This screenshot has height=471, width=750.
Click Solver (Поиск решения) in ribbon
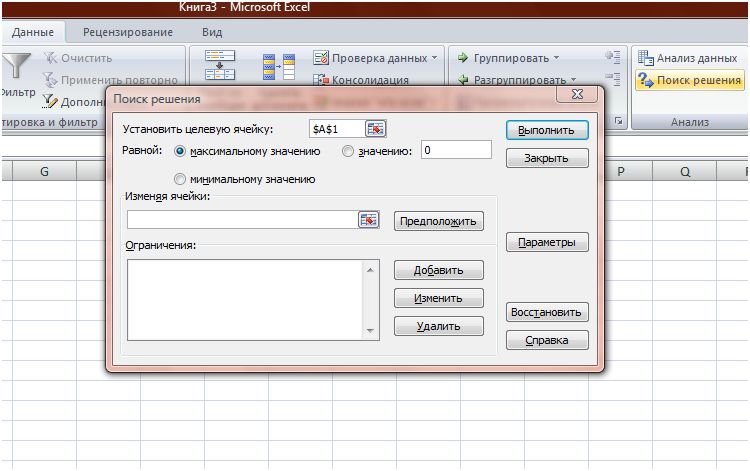(690, 80)
